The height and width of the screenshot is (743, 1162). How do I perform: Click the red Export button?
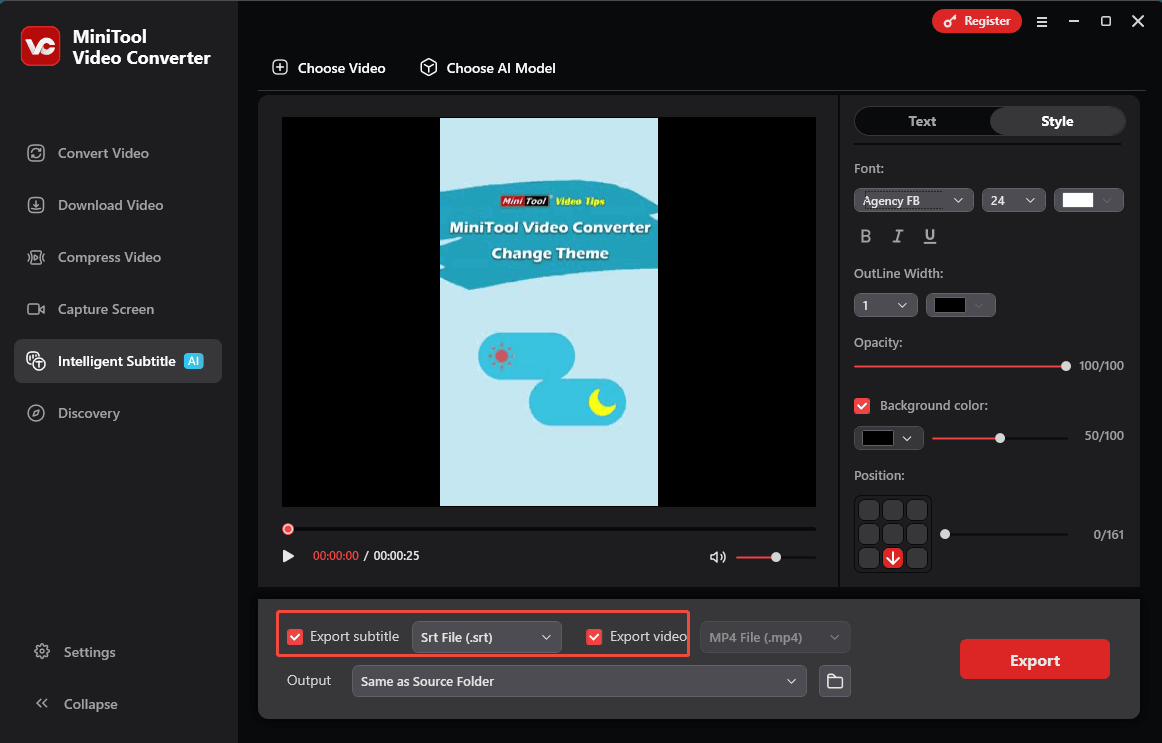click(1034, 660)
